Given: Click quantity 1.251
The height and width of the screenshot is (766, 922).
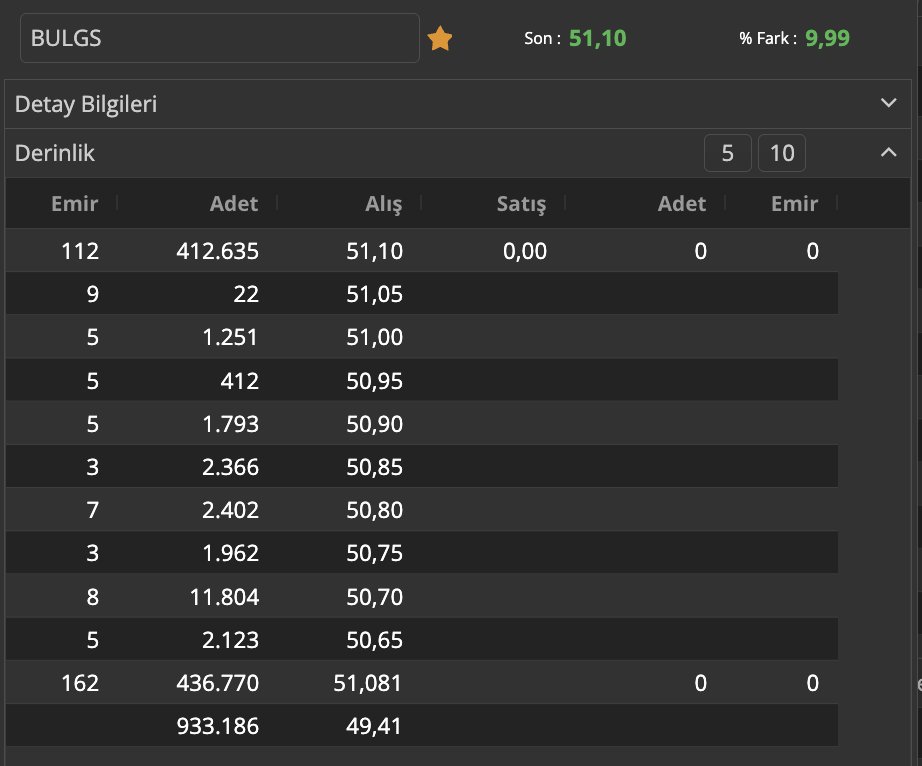Looking at the screenshot, I should 230,337.
